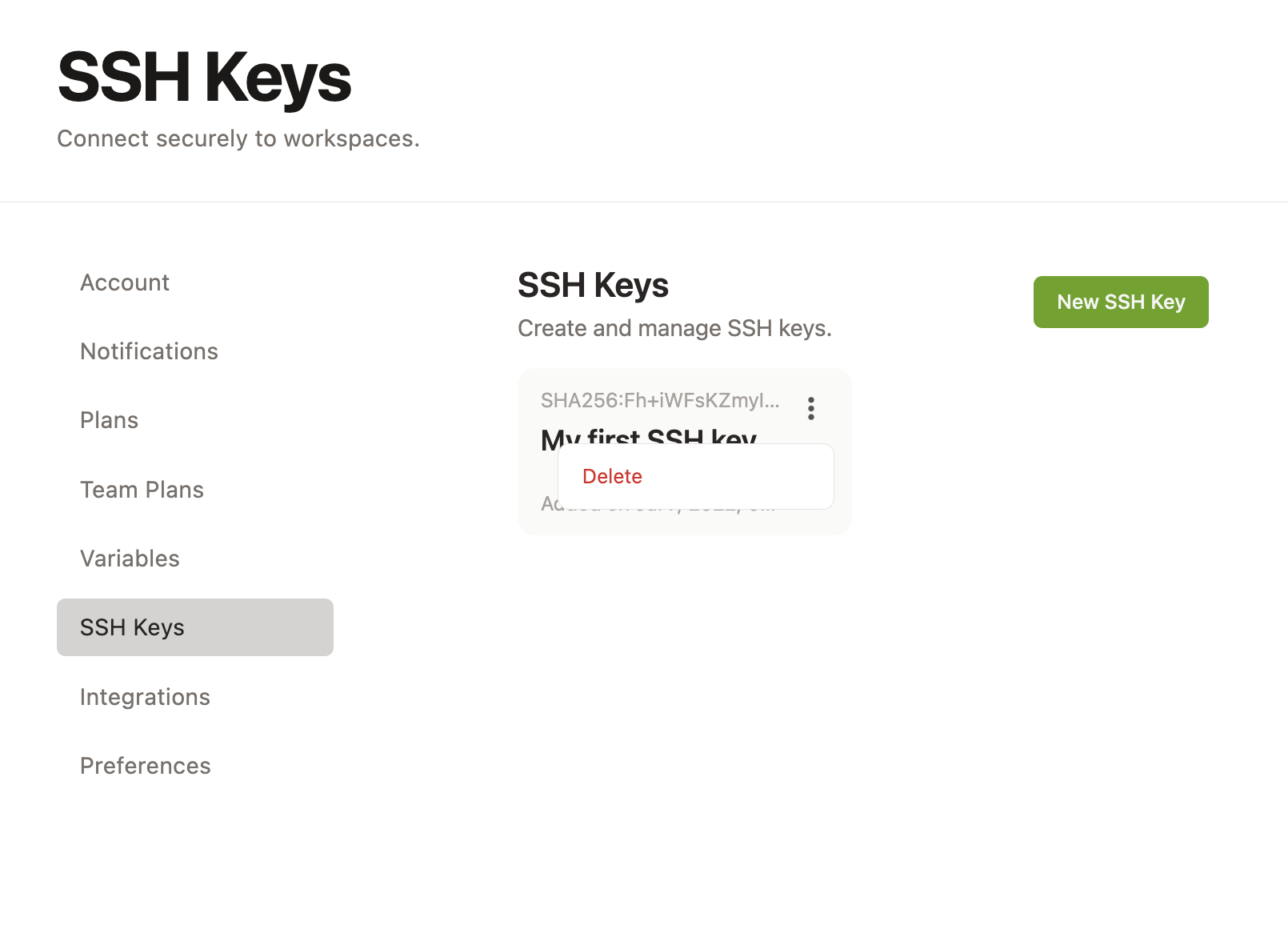1288x949 pixels.
Task: Navigate to the Variables section
Action: pos(130,559)
